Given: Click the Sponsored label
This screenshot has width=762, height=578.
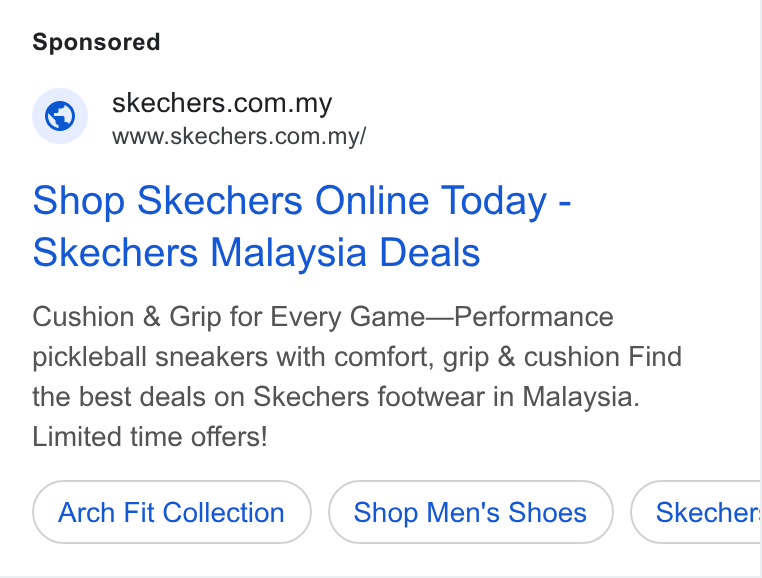Looking at the screenshot, I should [x=96, y=42].
